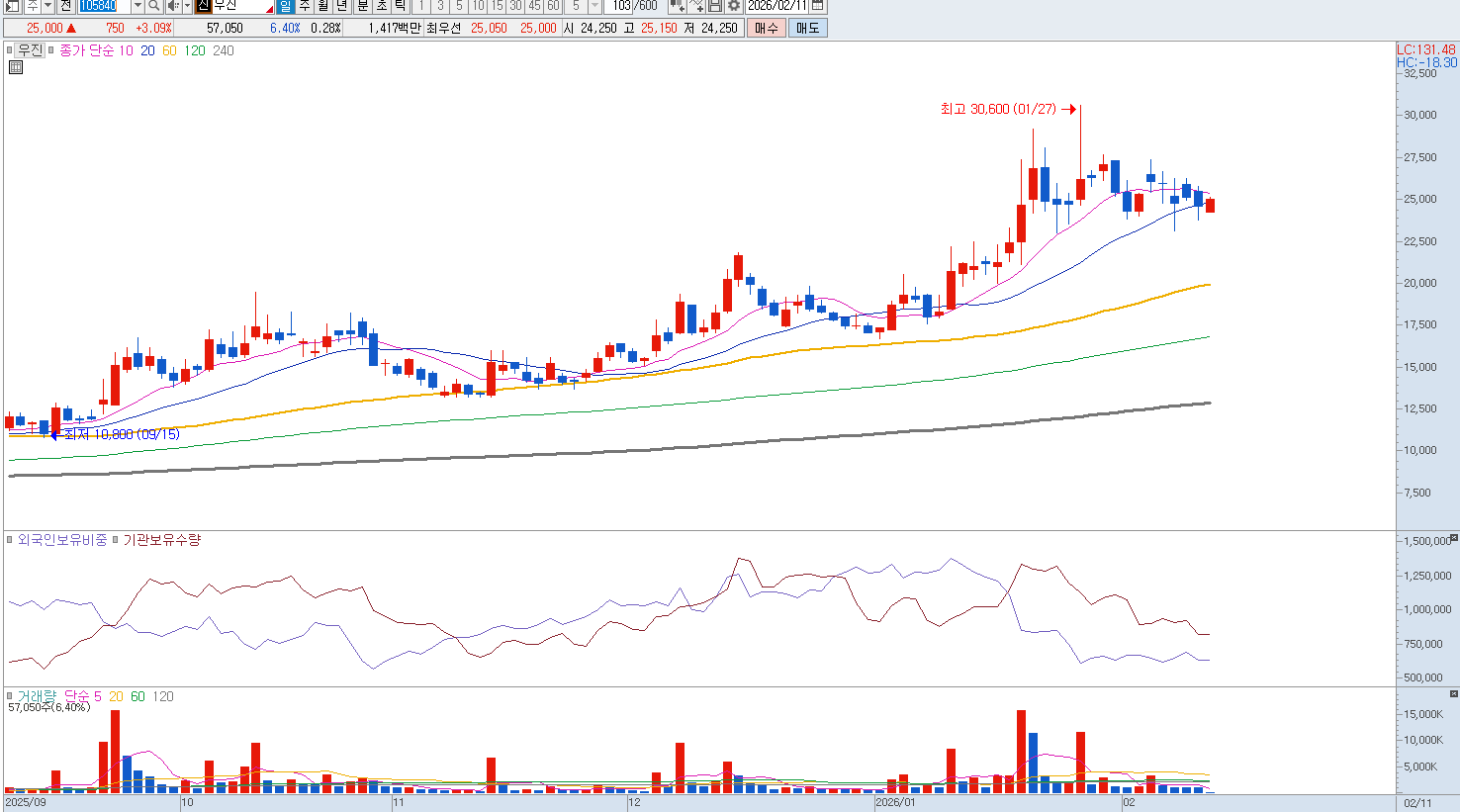
Task: Toggle the 외국인보유비중 indicator marker
Action: click(x=10, y=540)
